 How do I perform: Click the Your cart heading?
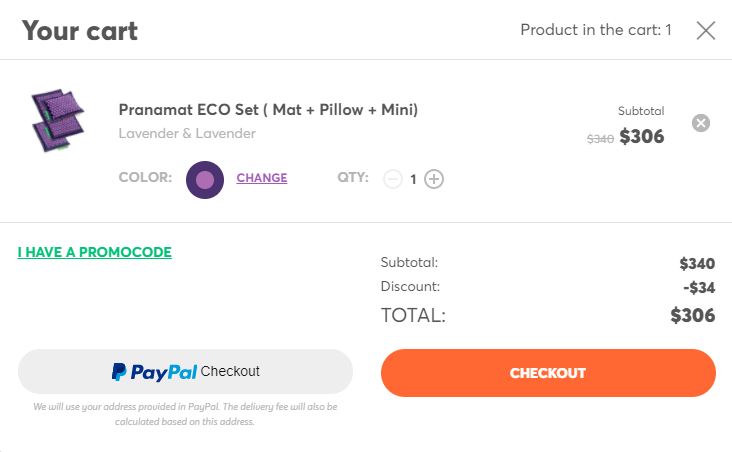pyautogui.click(x=80, y=30)
